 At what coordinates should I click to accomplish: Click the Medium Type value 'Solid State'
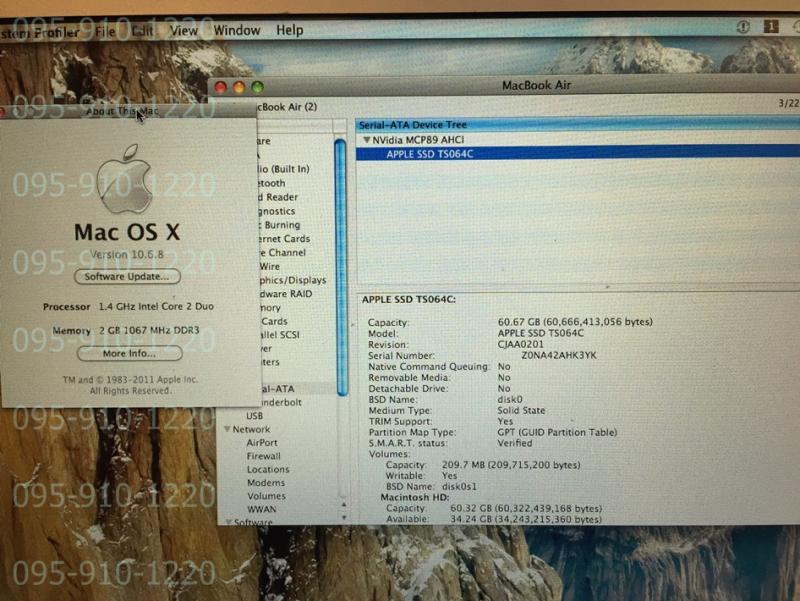point(521,410)
